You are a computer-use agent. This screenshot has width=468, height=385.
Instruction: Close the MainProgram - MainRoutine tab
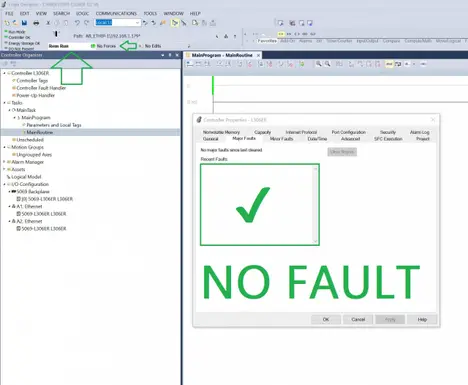coord(258,55)
